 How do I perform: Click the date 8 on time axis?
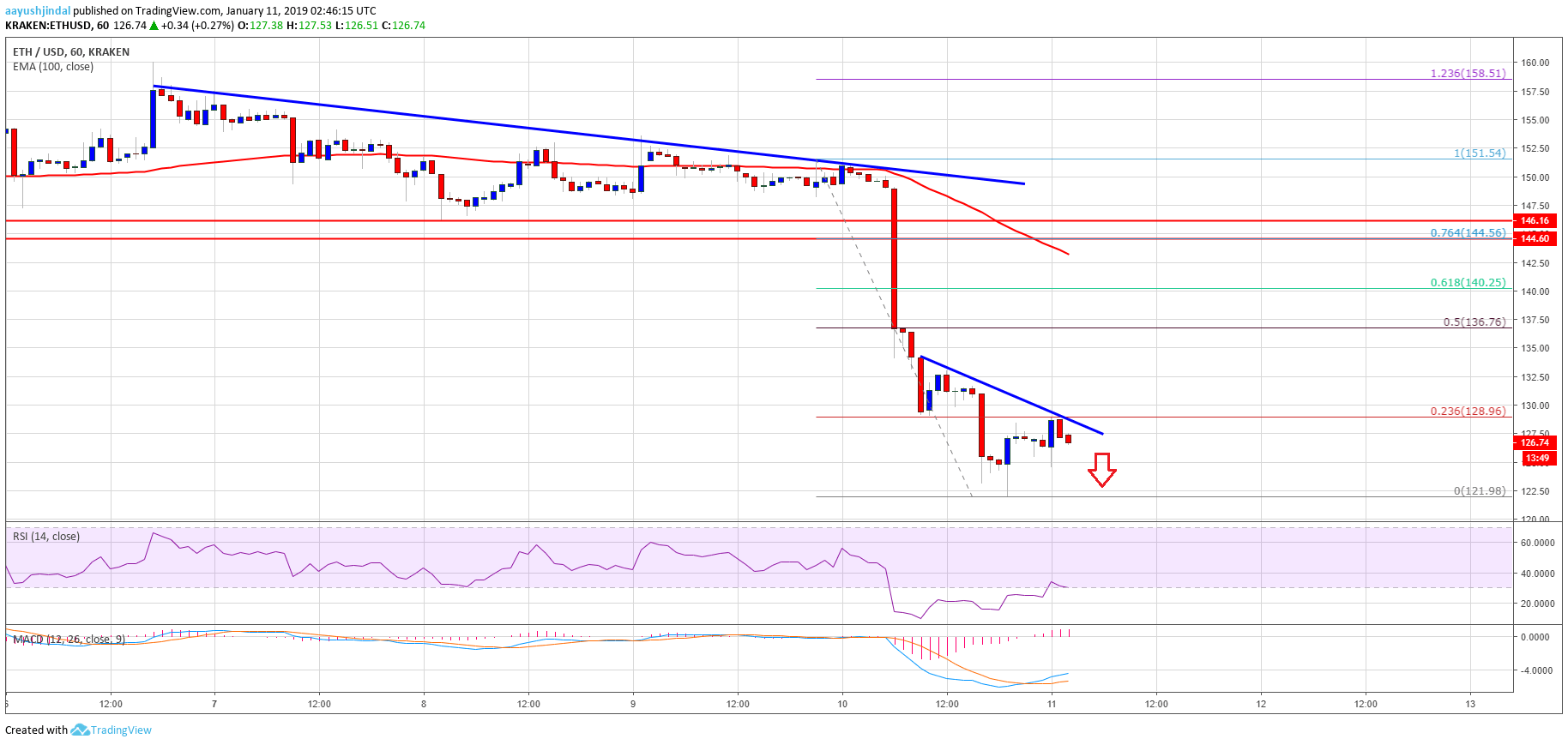pos(424,704)
